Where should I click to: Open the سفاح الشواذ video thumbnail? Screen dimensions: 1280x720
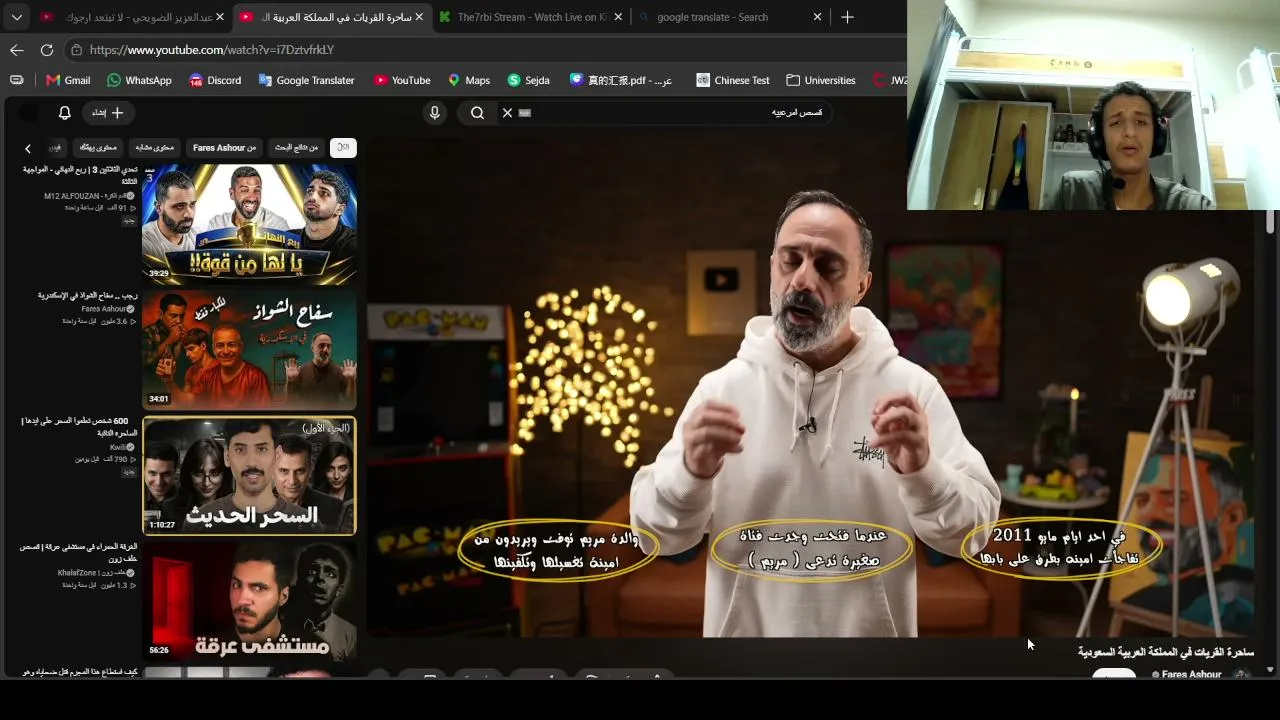point(249,349)
